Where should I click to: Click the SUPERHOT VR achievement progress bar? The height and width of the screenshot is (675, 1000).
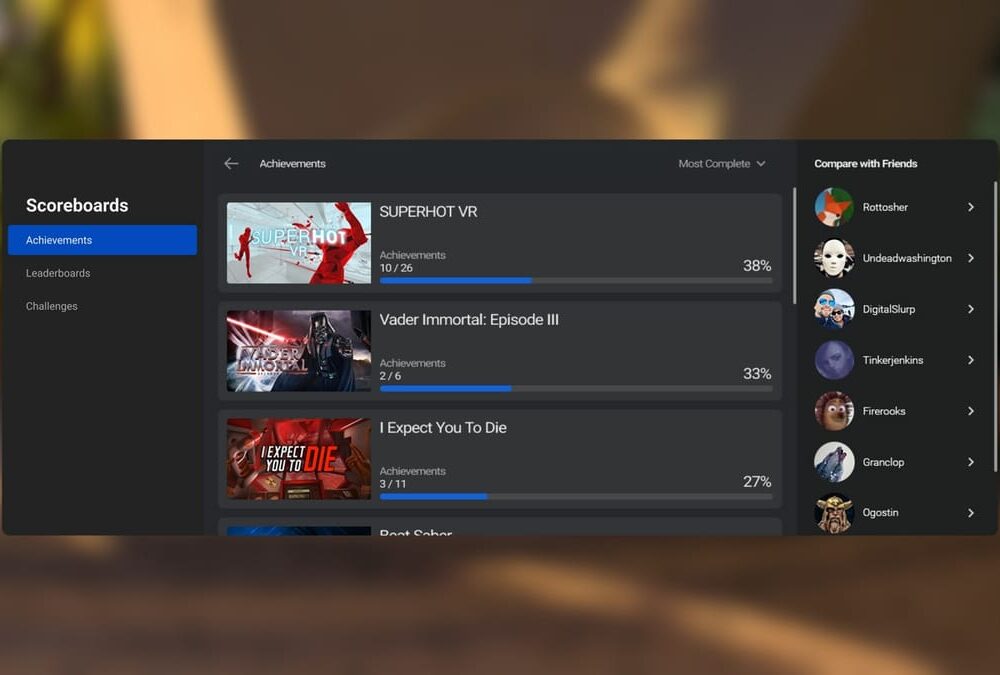pyautogui.click(x=576, y=280)
